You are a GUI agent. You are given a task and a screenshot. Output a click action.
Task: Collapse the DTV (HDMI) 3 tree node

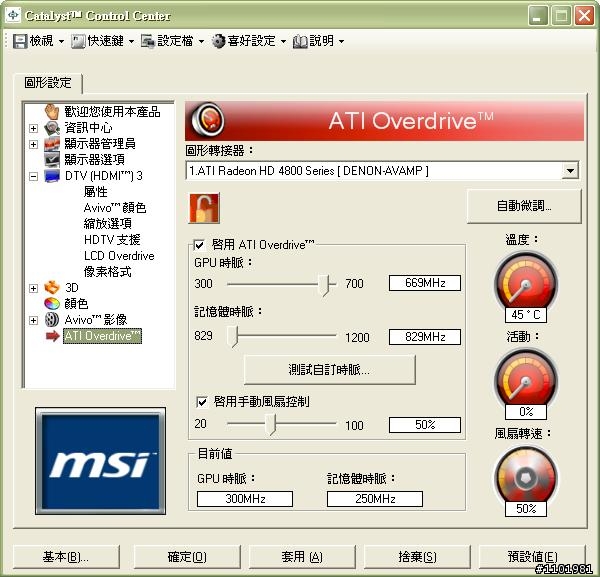(x=33, y=176)
